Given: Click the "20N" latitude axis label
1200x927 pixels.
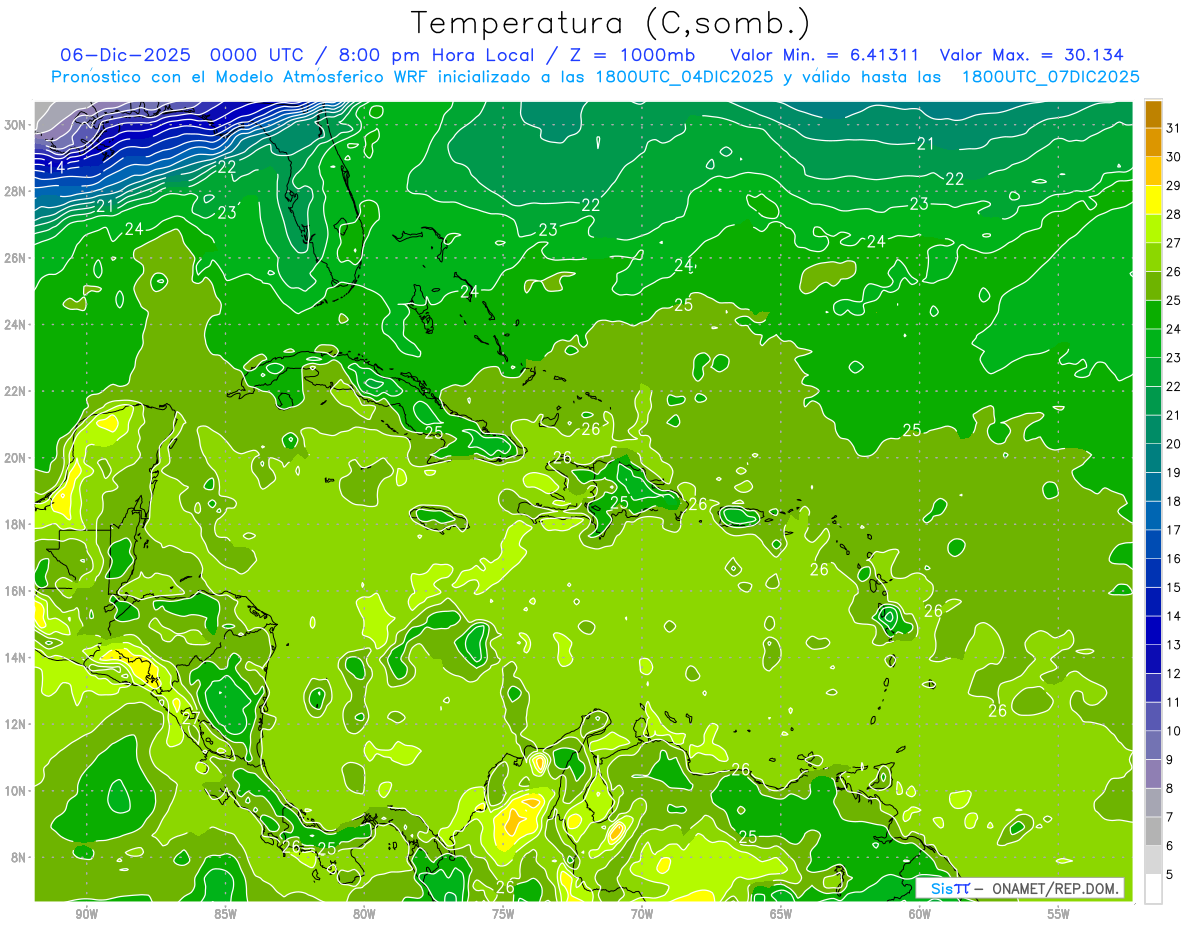Looking at the screenshot, I should point(17,458).
